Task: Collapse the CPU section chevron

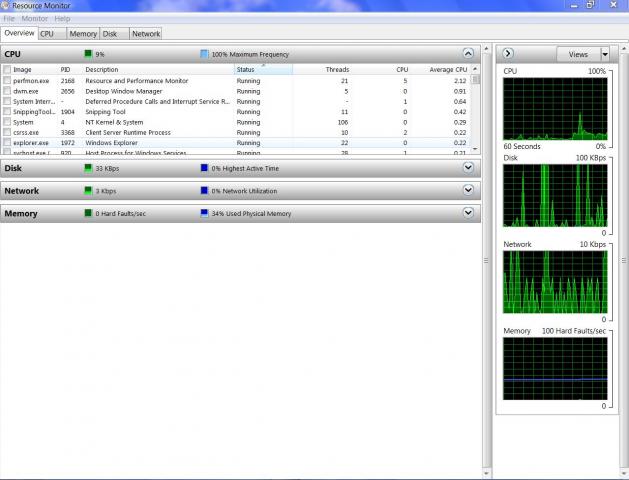Action: click(x=468, y=53)
